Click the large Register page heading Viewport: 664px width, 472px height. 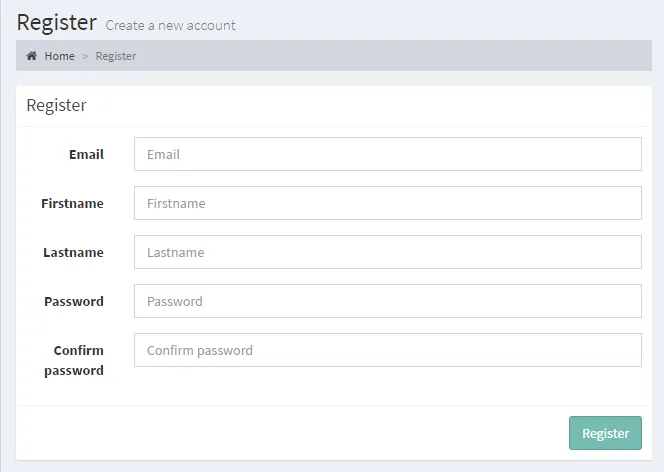point(57,22)
